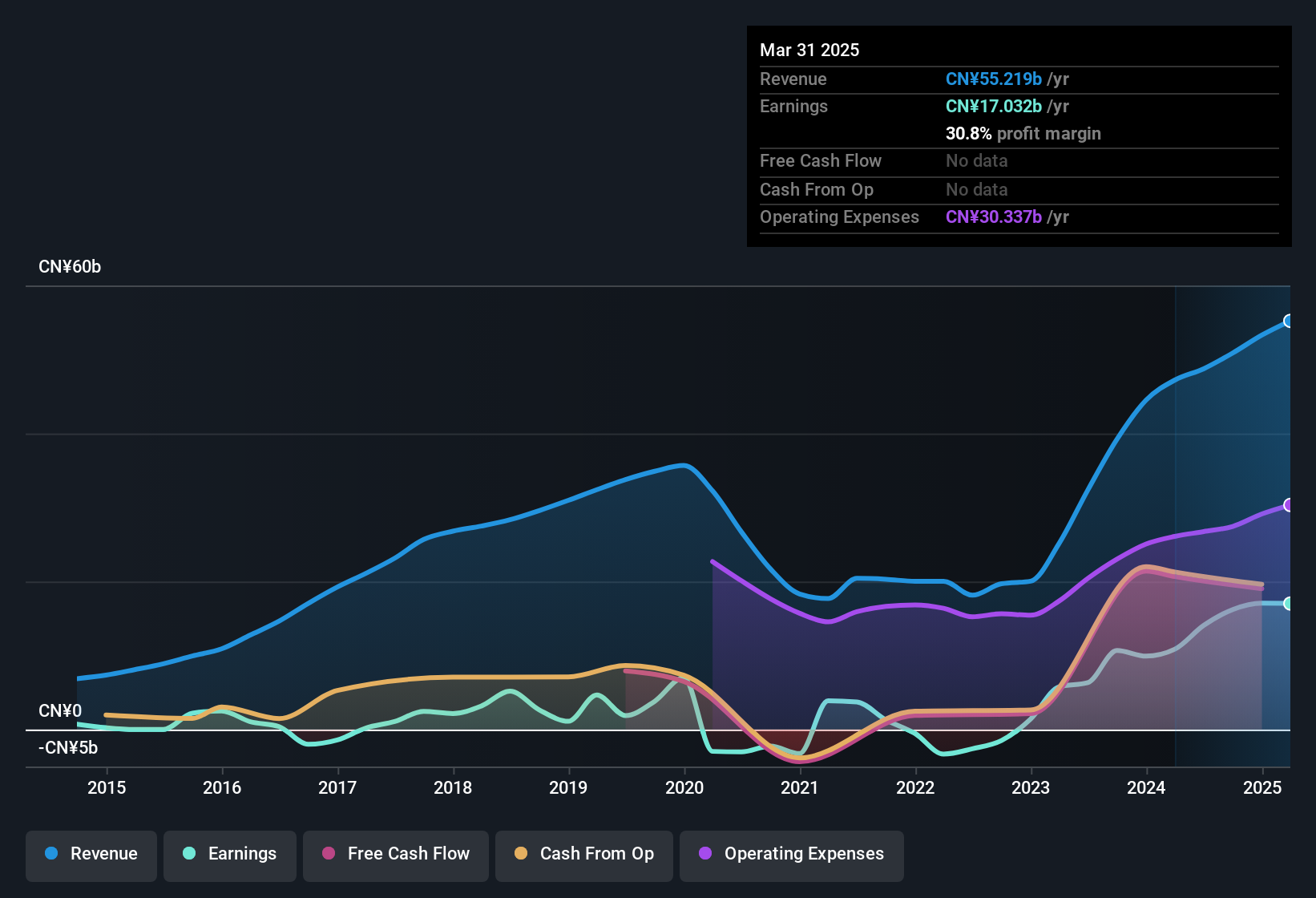Click the 2018 x-axis label
This screenshot has width=1316, height=898.
pyautogui.click(x=453, y=787)
